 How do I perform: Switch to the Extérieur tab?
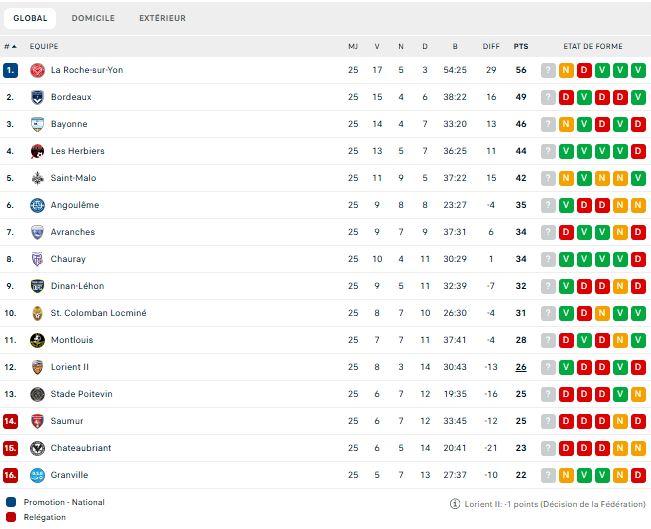pos(162,18)
